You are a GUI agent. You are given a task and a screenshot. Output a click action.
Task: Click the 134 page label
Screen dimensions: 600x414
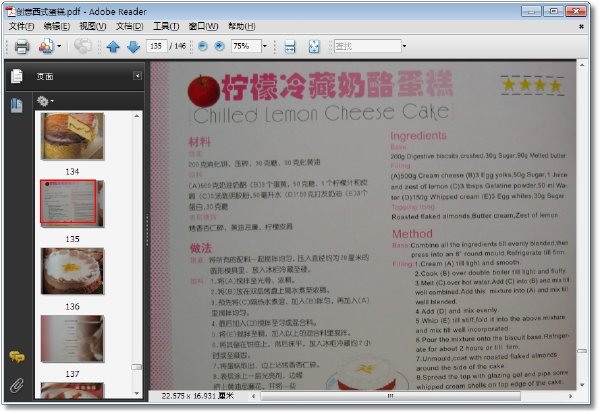(72, 172)
